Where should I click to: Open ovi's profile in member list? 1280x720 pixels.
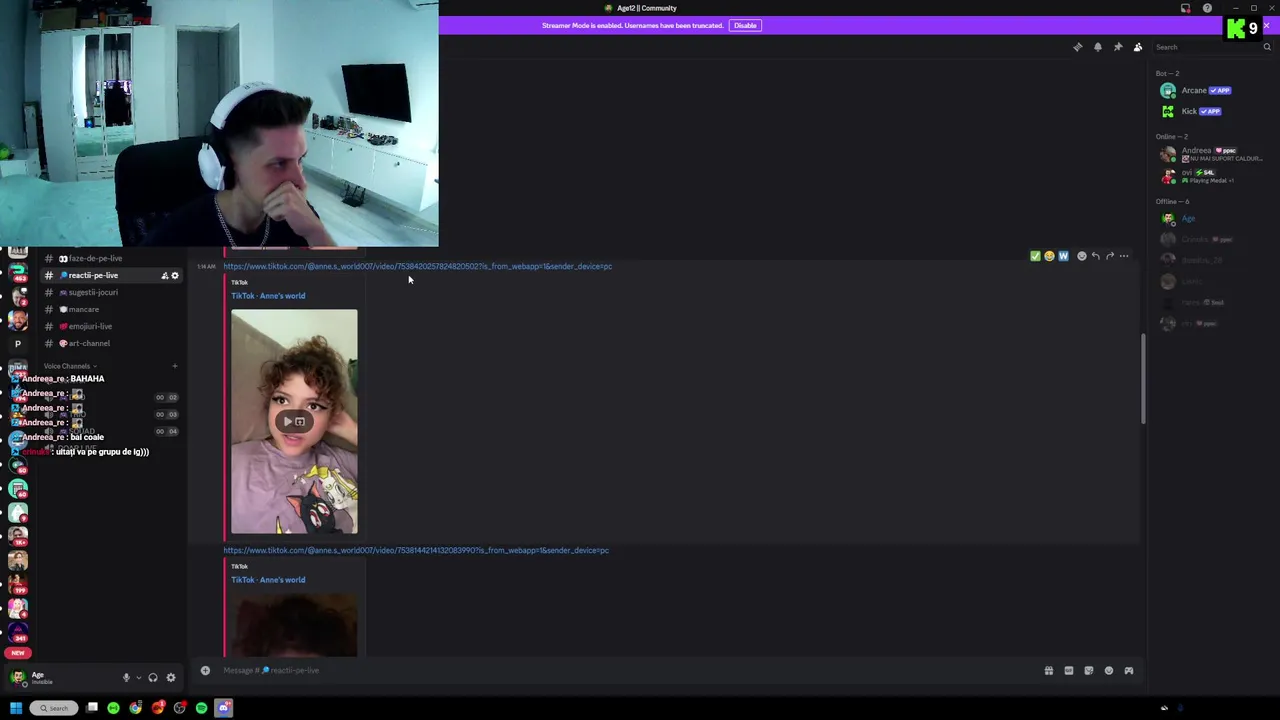pos(1211,176)
